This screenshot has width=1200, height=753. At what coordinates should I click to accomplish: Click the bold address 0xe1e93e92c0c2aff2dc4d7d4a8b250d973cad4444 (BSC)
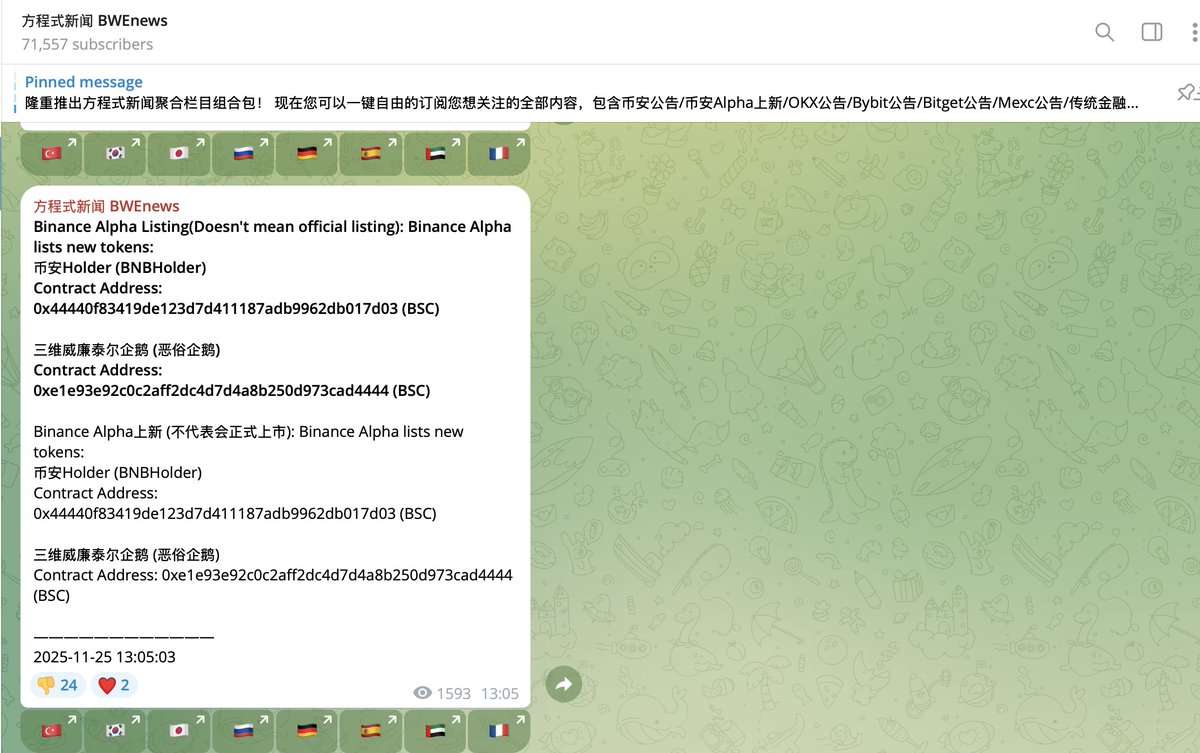coord(232,390)
